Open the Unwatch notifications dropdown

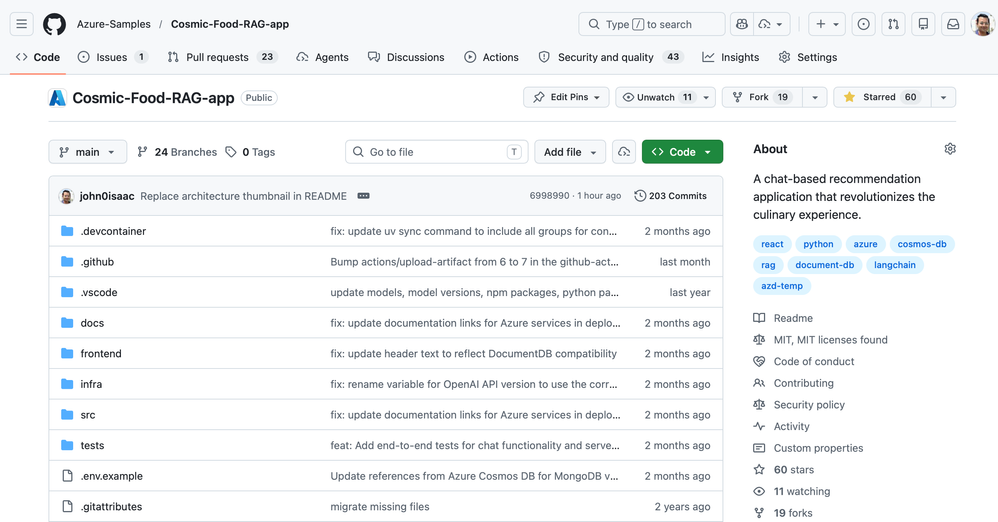(665, 97)
